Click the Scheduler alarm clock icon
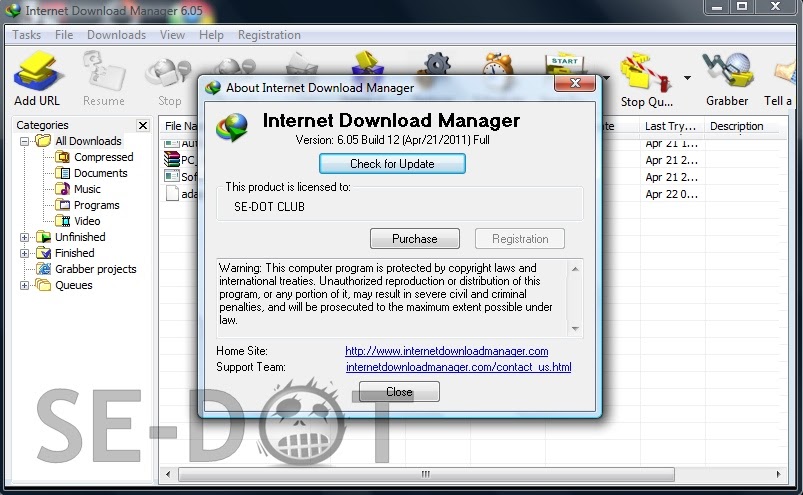803x495 pixels. coord(497,63)
